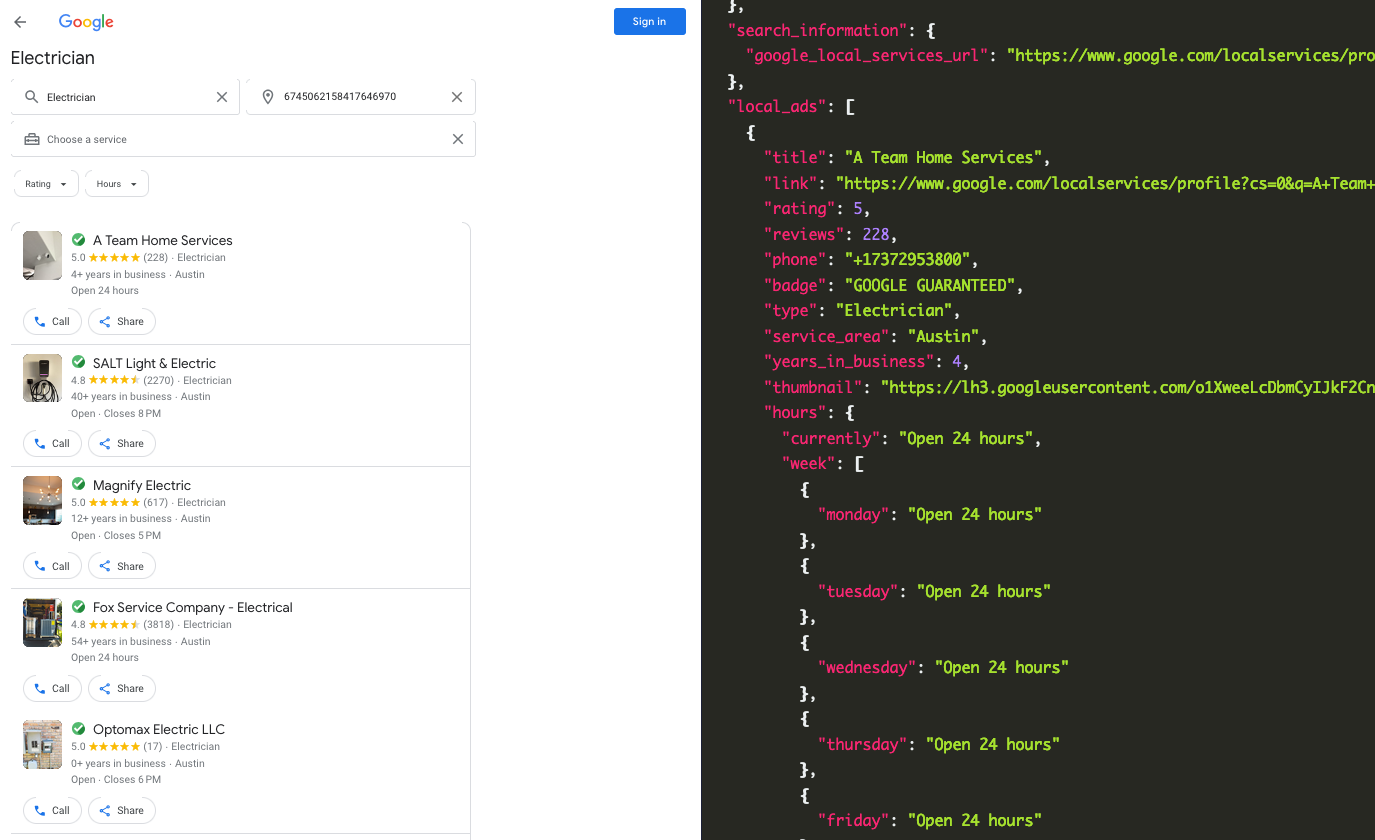Open SALT Light & Electric title
Screen dimensions: 1375x840
tap(154, 363)
